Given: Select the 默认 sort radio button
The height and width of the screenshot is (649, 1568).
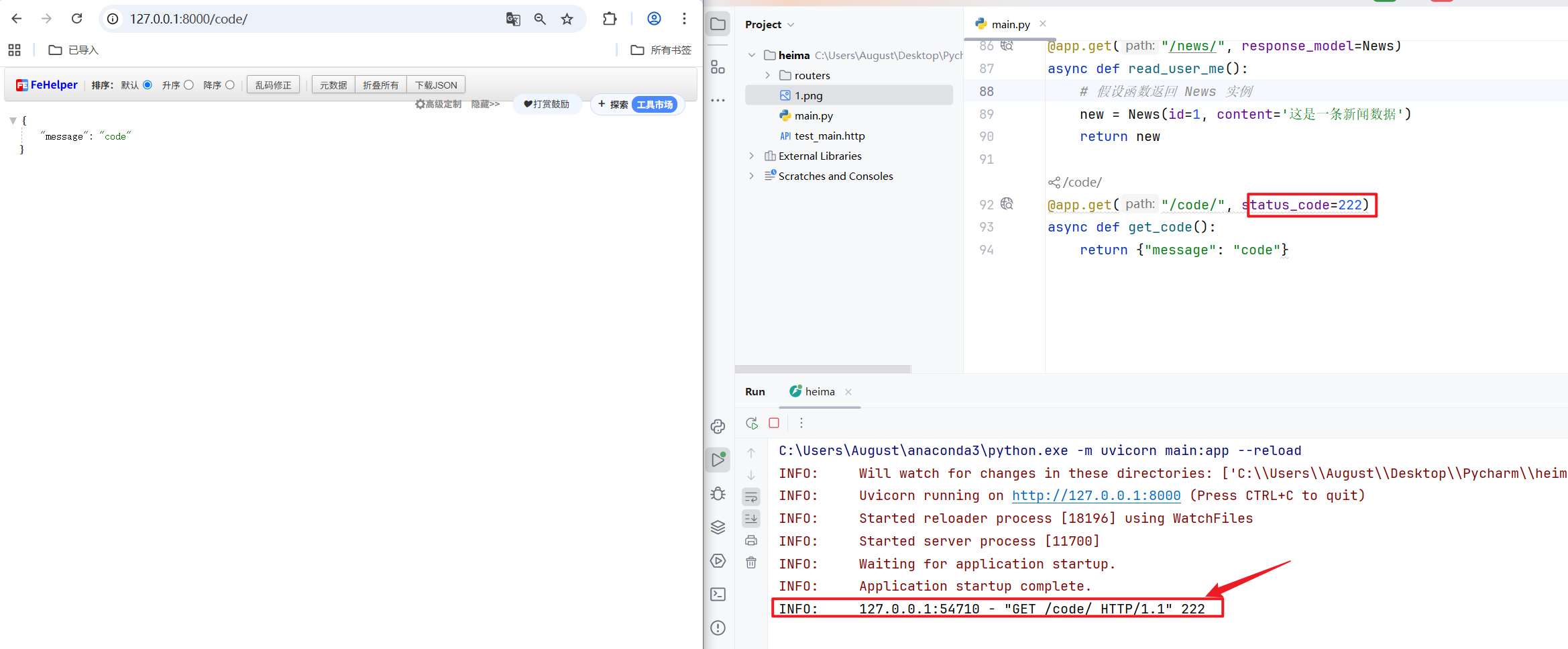Looking at the screenshot, I should click(x=148, y=85).
